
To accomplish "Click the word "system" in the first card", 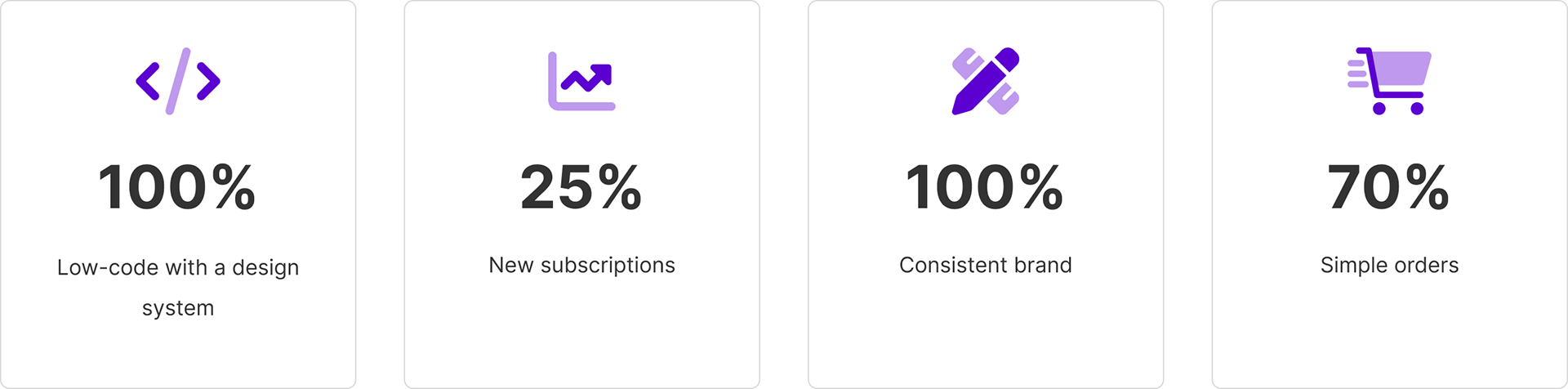I will tap(178, 308).
